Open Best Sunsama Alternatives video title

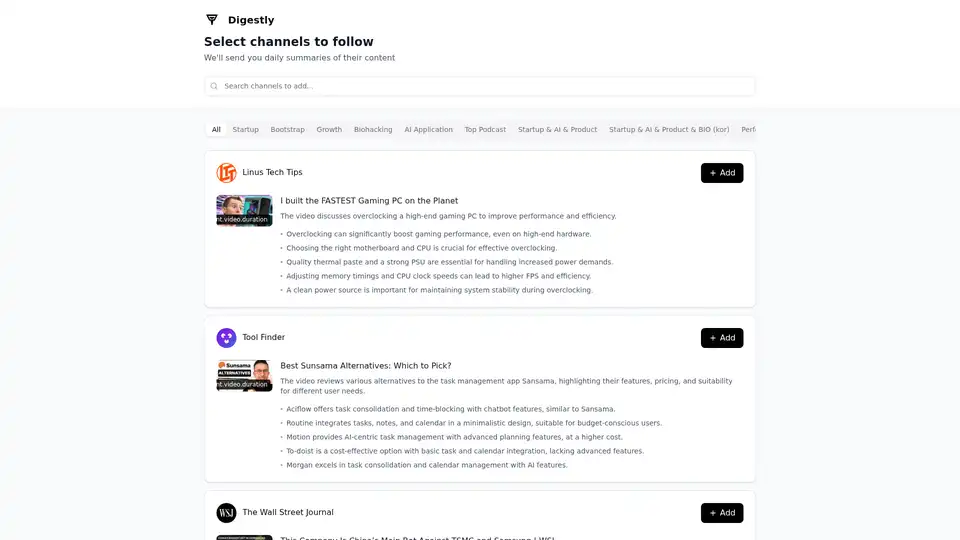[366, 366]
